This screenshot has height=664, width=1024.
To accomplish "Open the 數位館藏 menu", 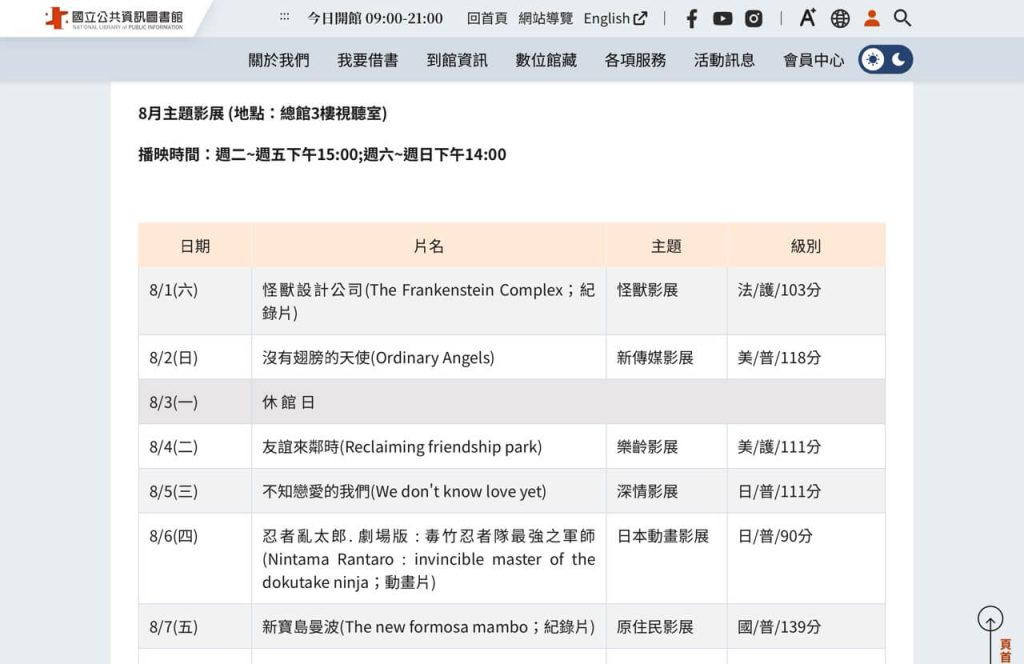I will point(546,60).
